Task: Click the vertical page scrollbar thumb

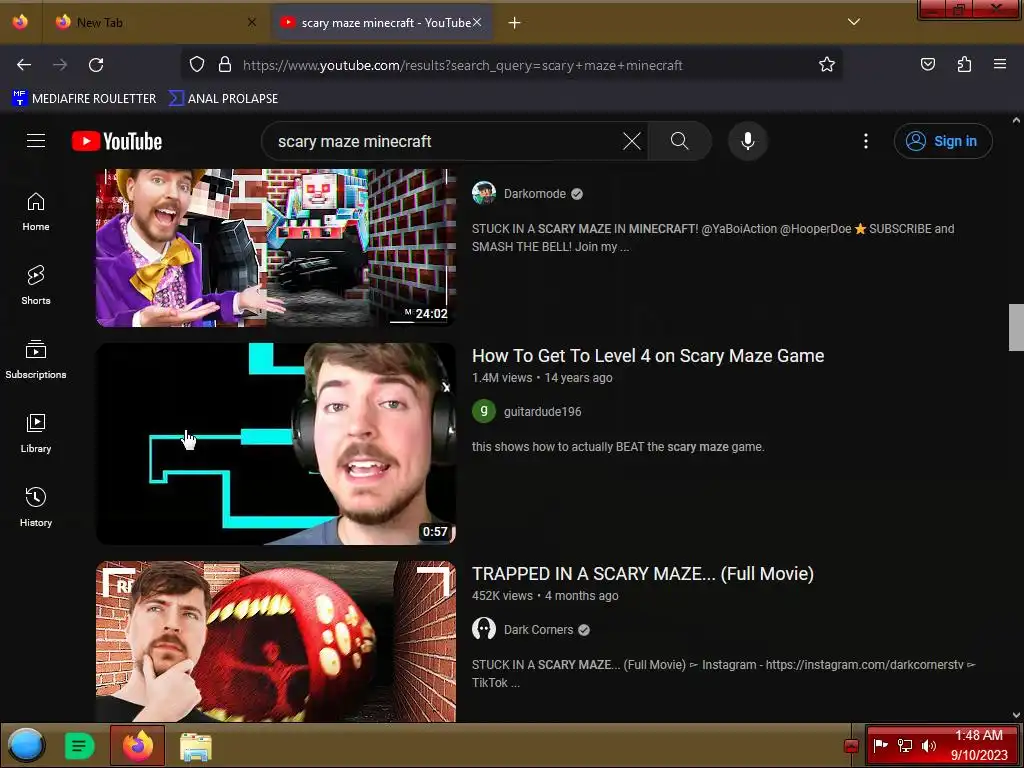Action: click(1016, 327)
